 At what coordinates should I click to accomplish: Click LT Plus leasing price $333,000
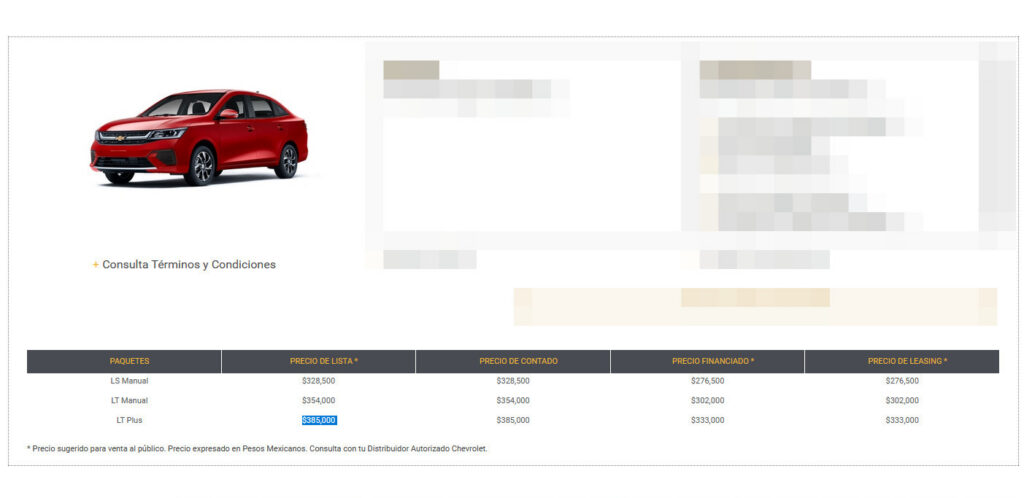[902, 420]
